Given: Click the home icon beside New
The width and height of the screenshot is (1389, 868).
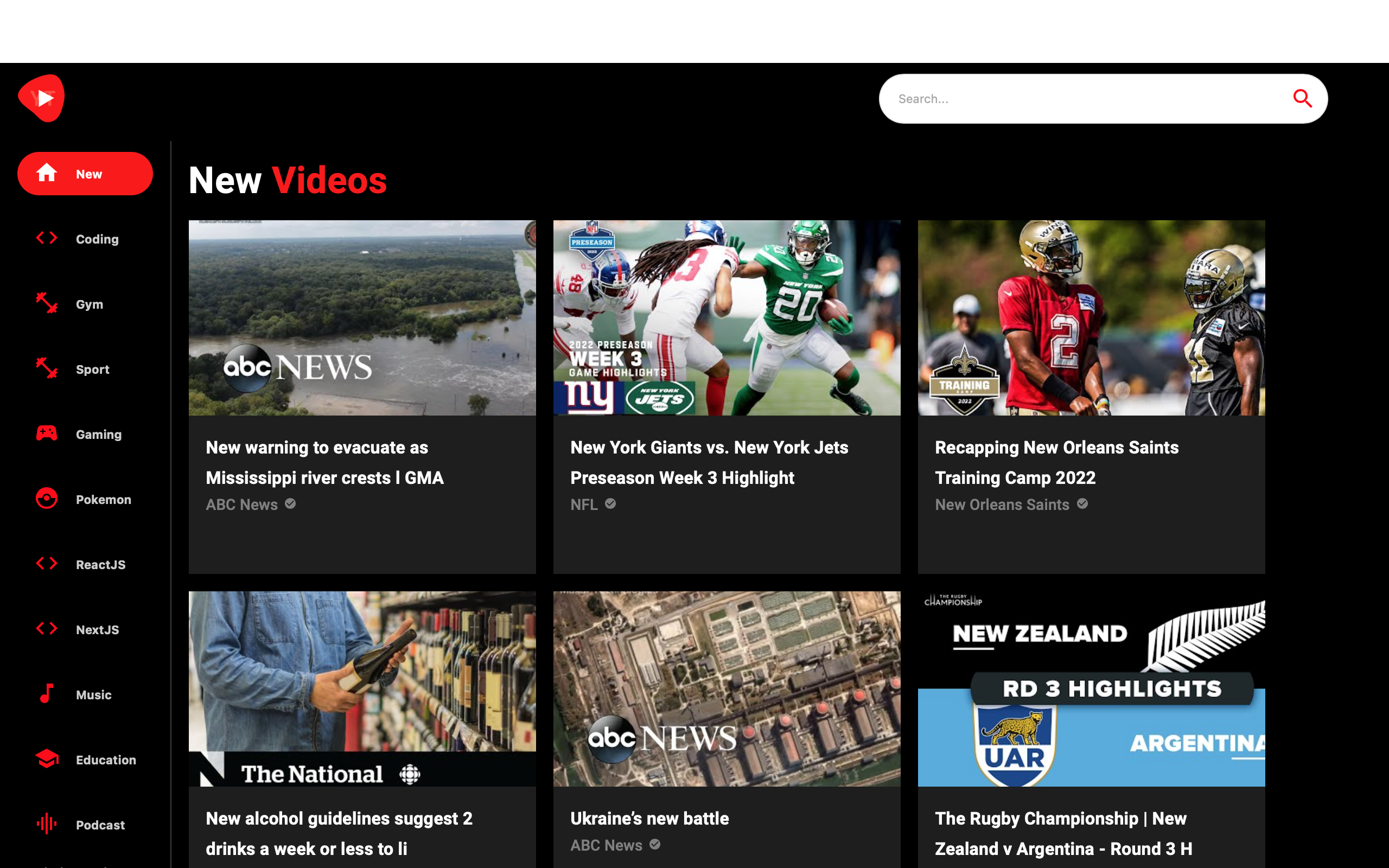Looking at the screenshot, I should (47, 173).
